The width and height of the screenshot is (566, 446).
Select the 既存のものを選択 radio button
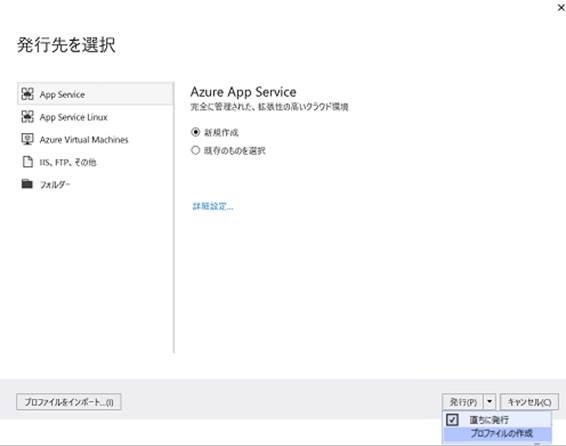point(195,150)
